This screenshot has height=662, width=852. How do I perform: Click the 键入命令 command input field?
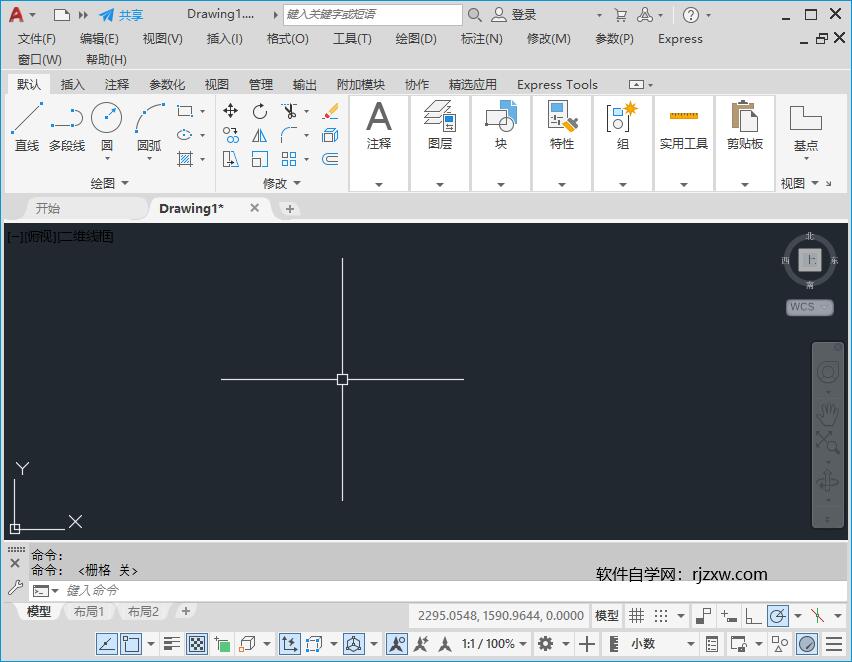pos(435,590)
